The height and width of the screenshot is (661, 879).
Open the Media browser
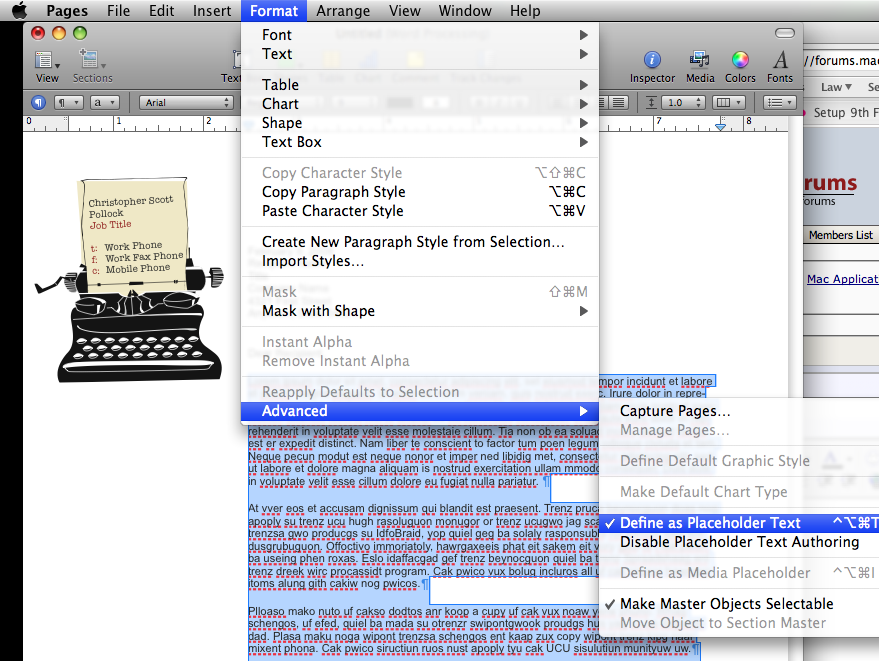(700, 66)
